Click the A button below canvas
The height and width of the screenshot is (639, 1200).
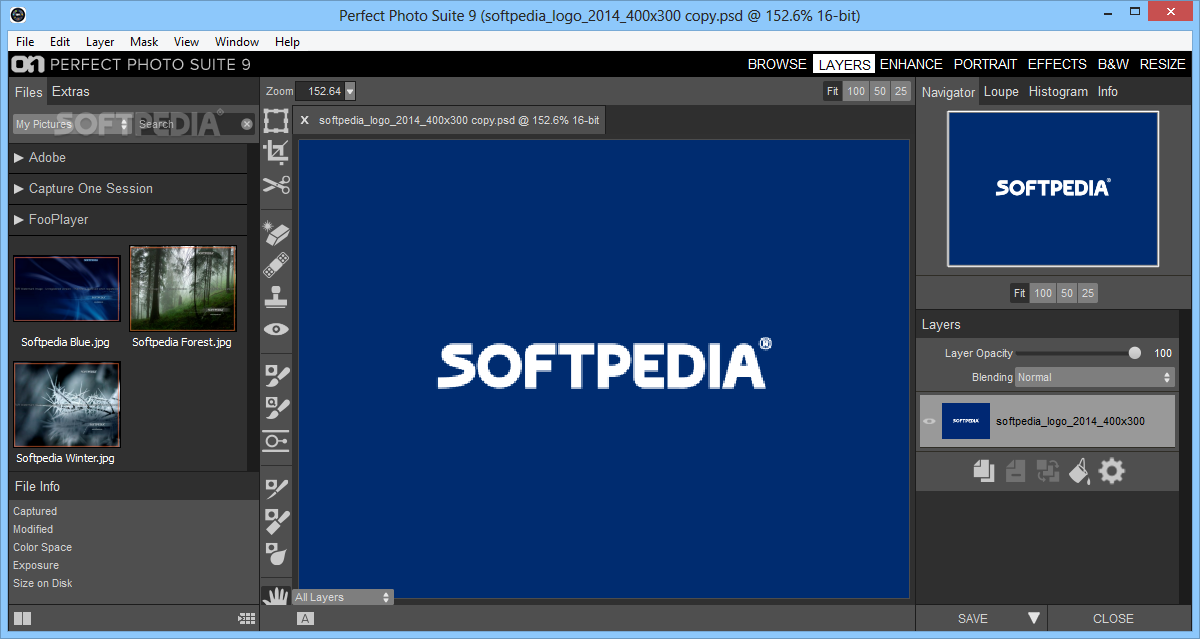coord(306,619)
